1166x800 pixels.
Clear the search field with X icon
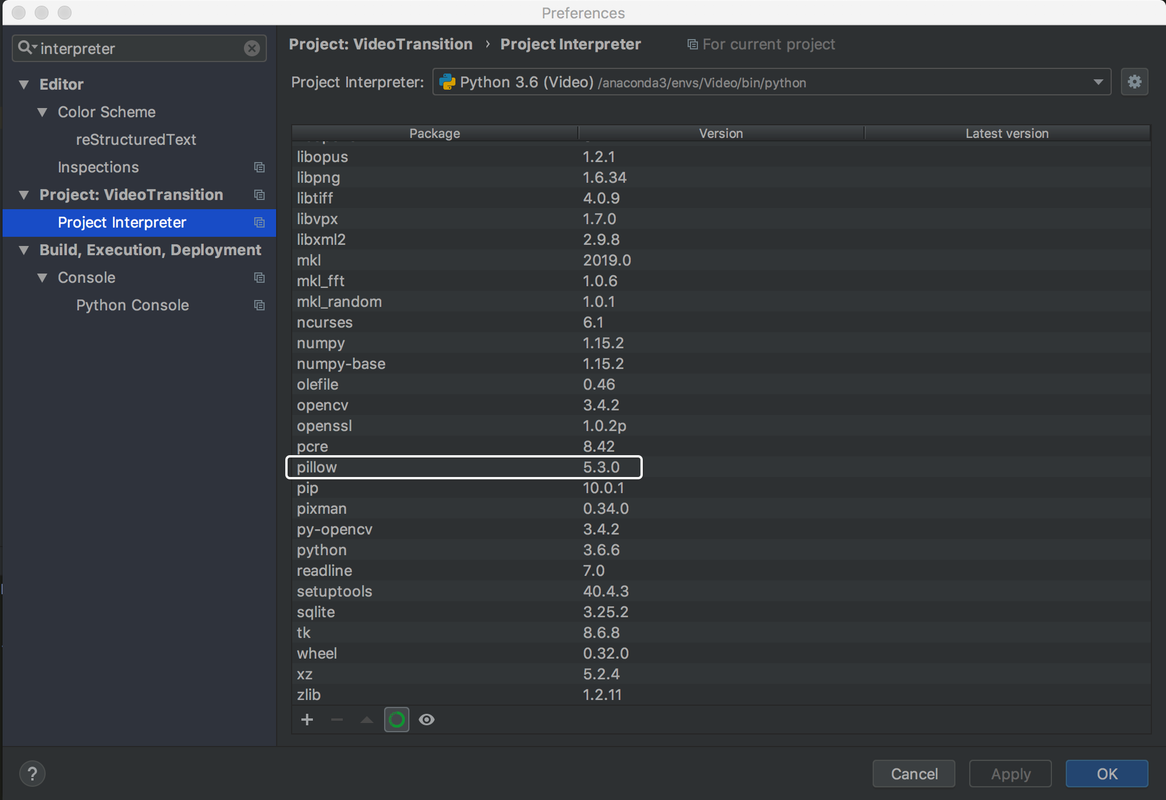[x=252, y=48]
